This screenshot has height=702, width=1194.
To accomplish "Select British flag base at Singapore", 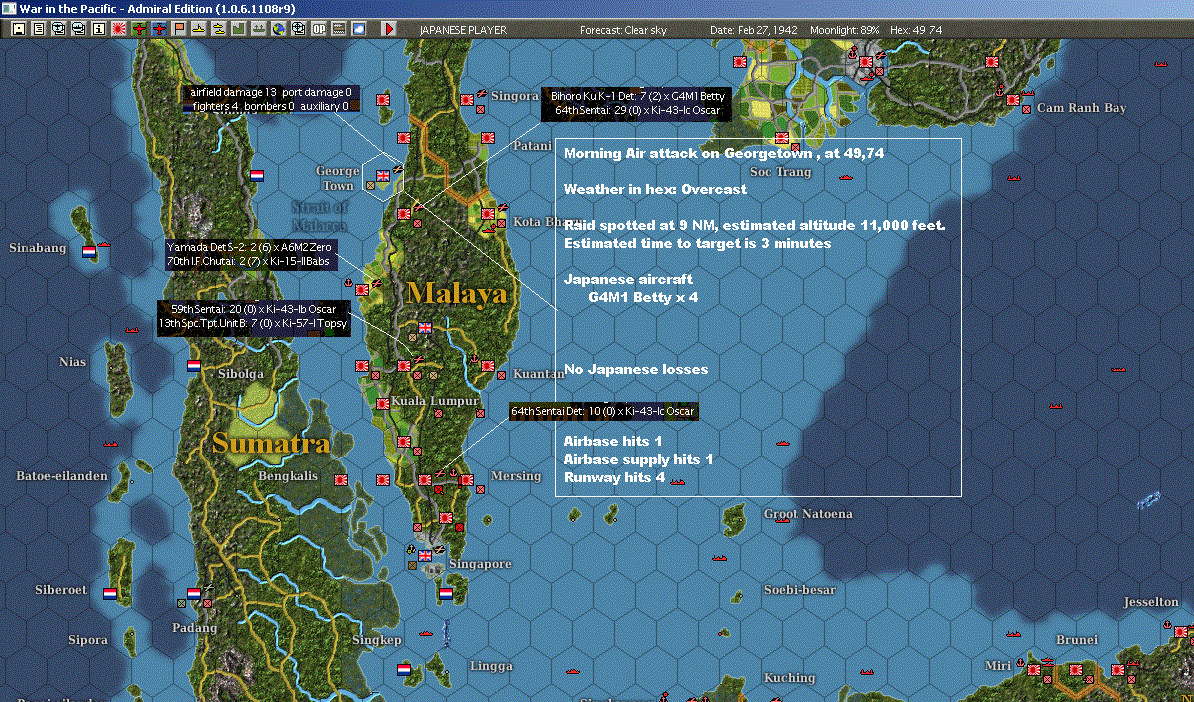I will (x=425, y=555).
